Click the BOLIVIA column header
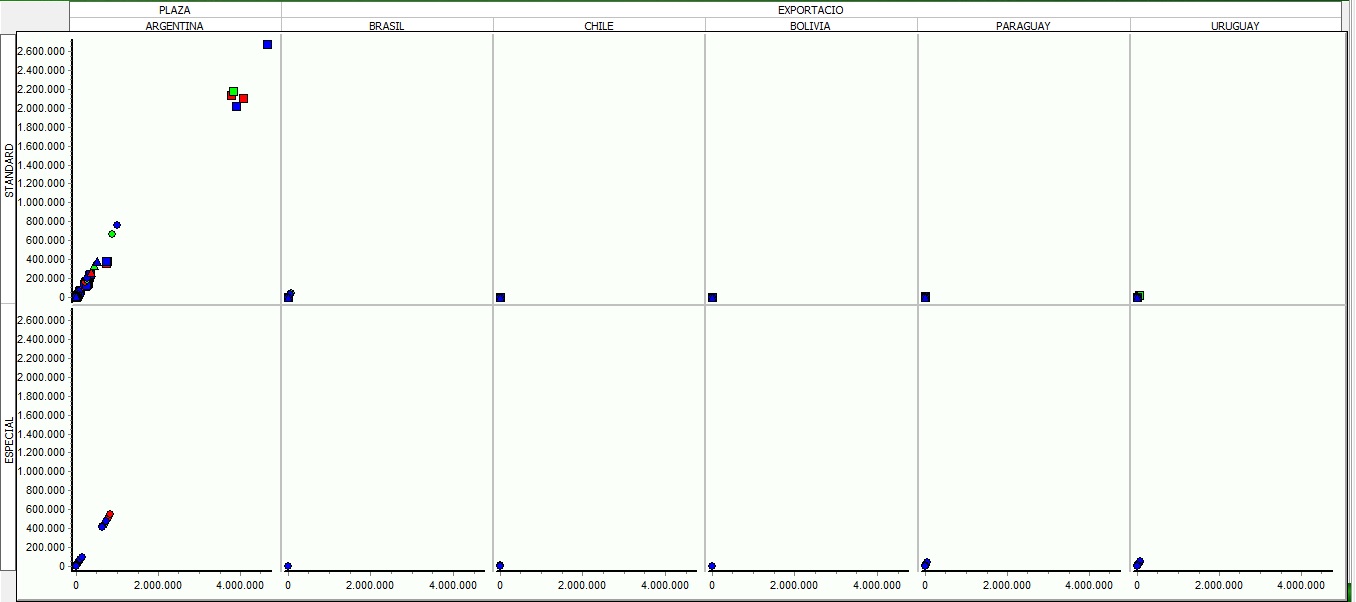This screenshot has height=602, width=1356. (810, 26)
